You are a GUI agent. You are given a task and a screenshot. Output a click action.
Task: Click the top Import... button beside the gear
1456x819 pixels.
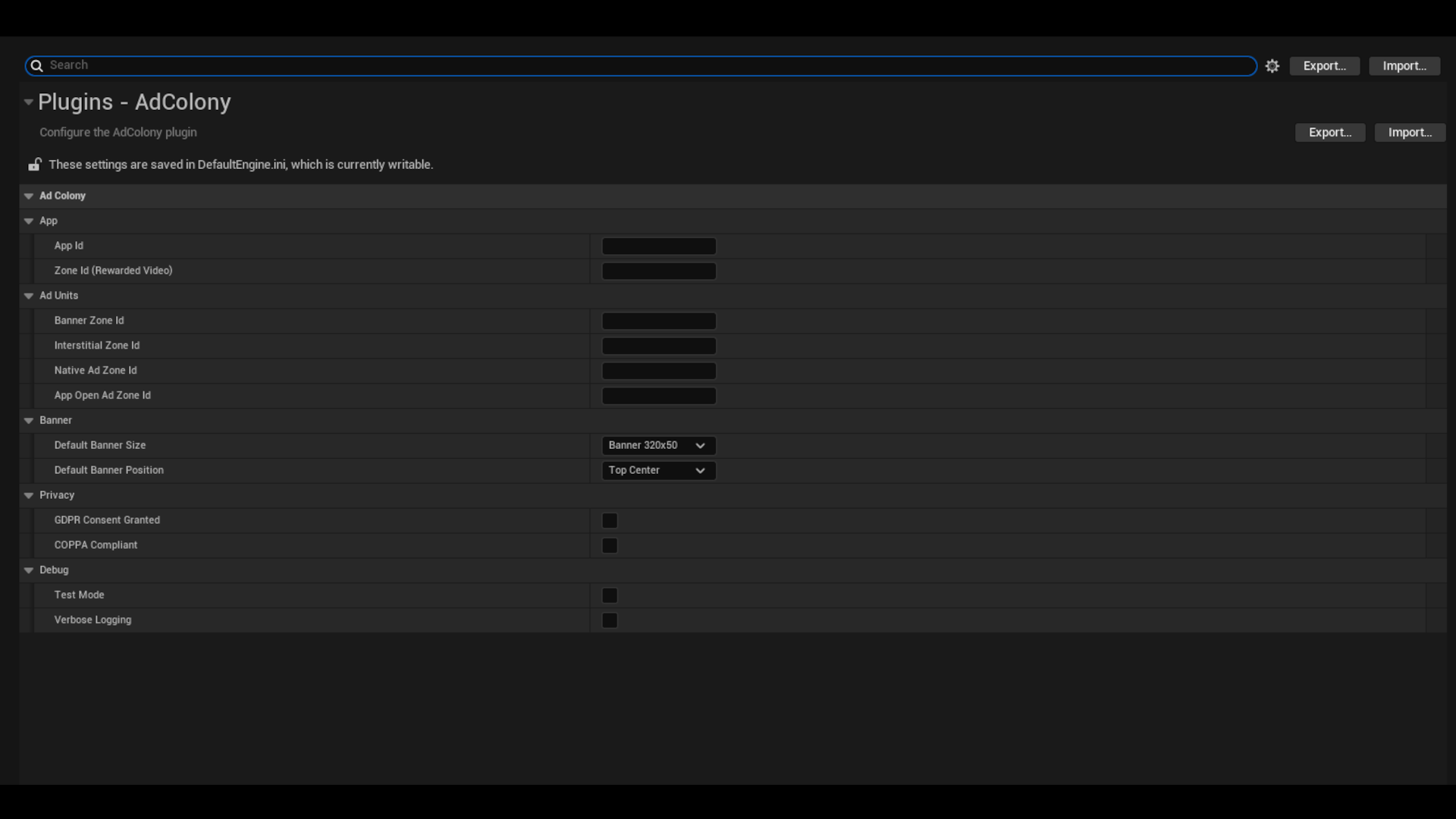click(x=1404, y=66)
